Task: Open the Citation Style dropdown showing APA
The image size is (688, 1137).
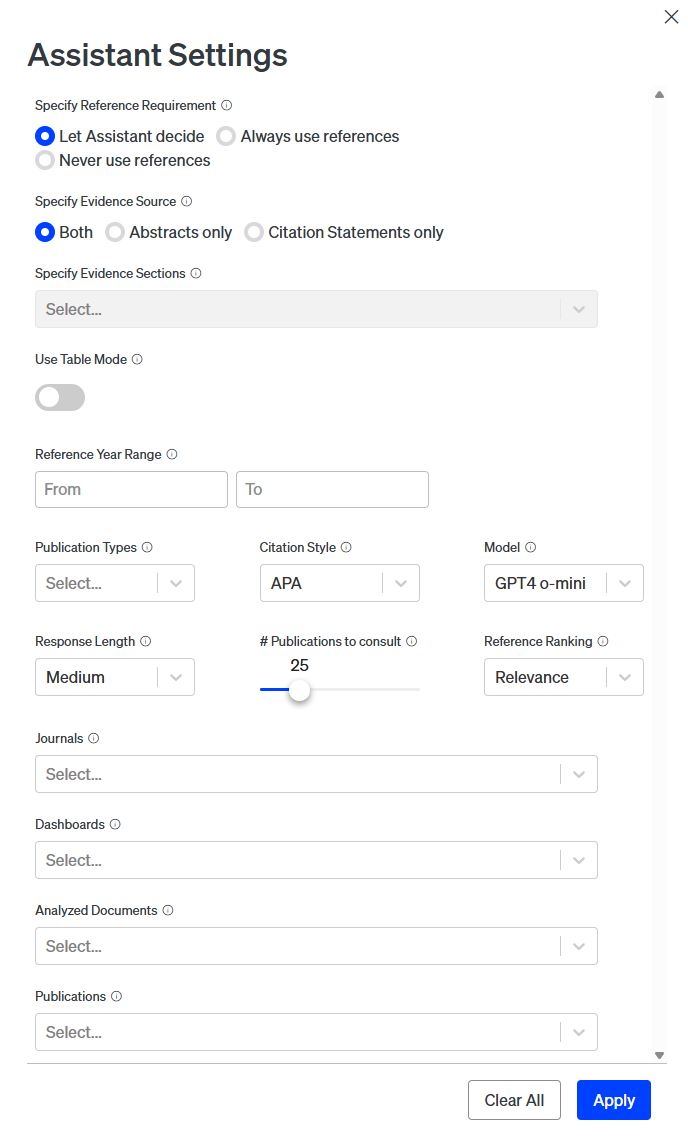Action: tap(339, 583)
